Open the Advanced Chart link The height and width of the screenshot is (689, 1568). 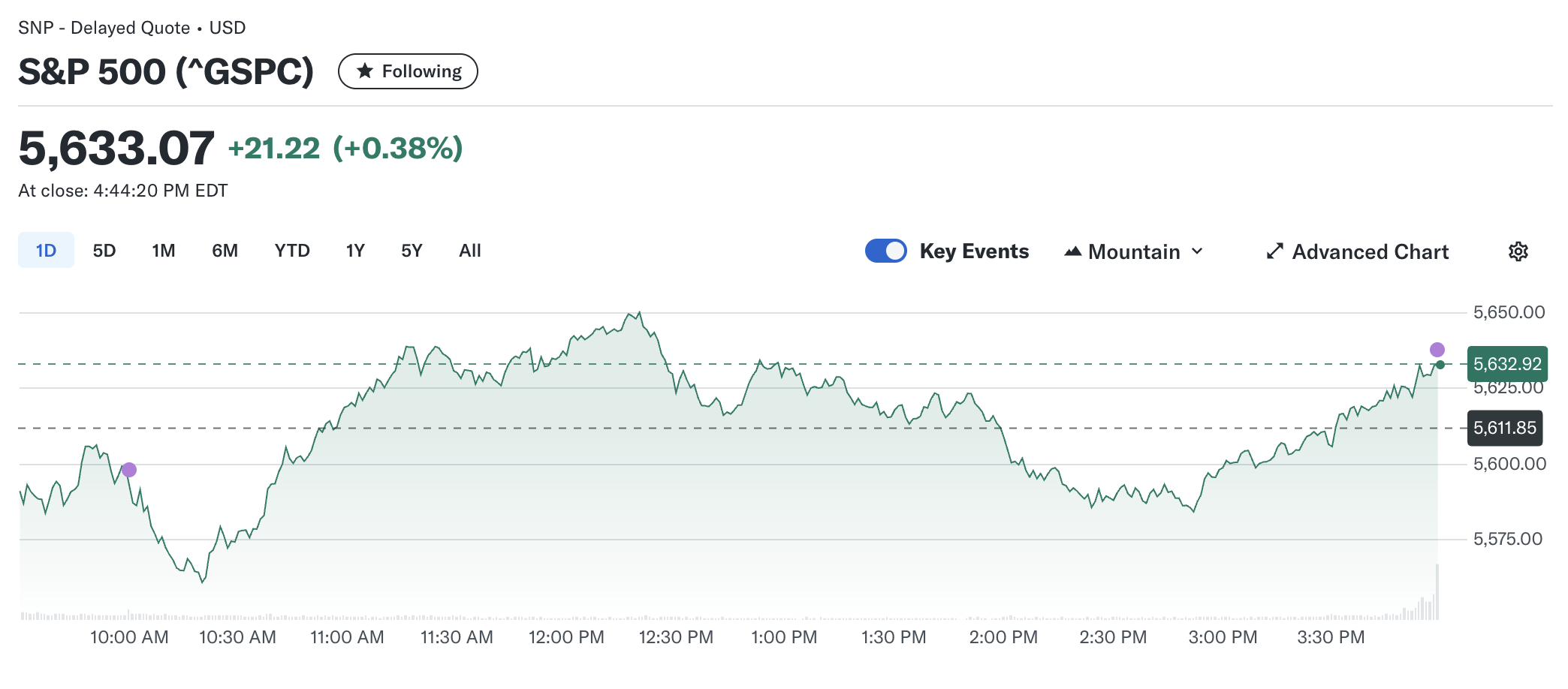[1358, 251]
